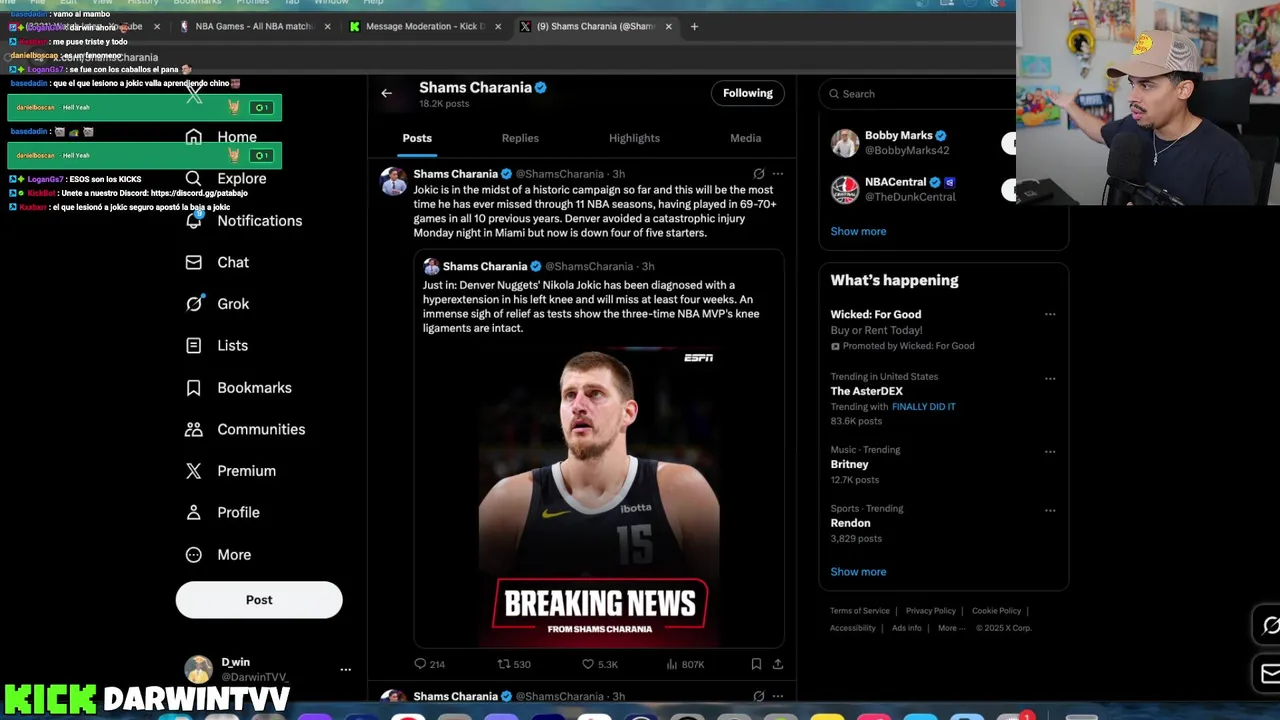The image size is (1280, 720).
Task: Open the three-dot menu on Jokic tweet
Action: pyautogui.click(x=778, y=174)
